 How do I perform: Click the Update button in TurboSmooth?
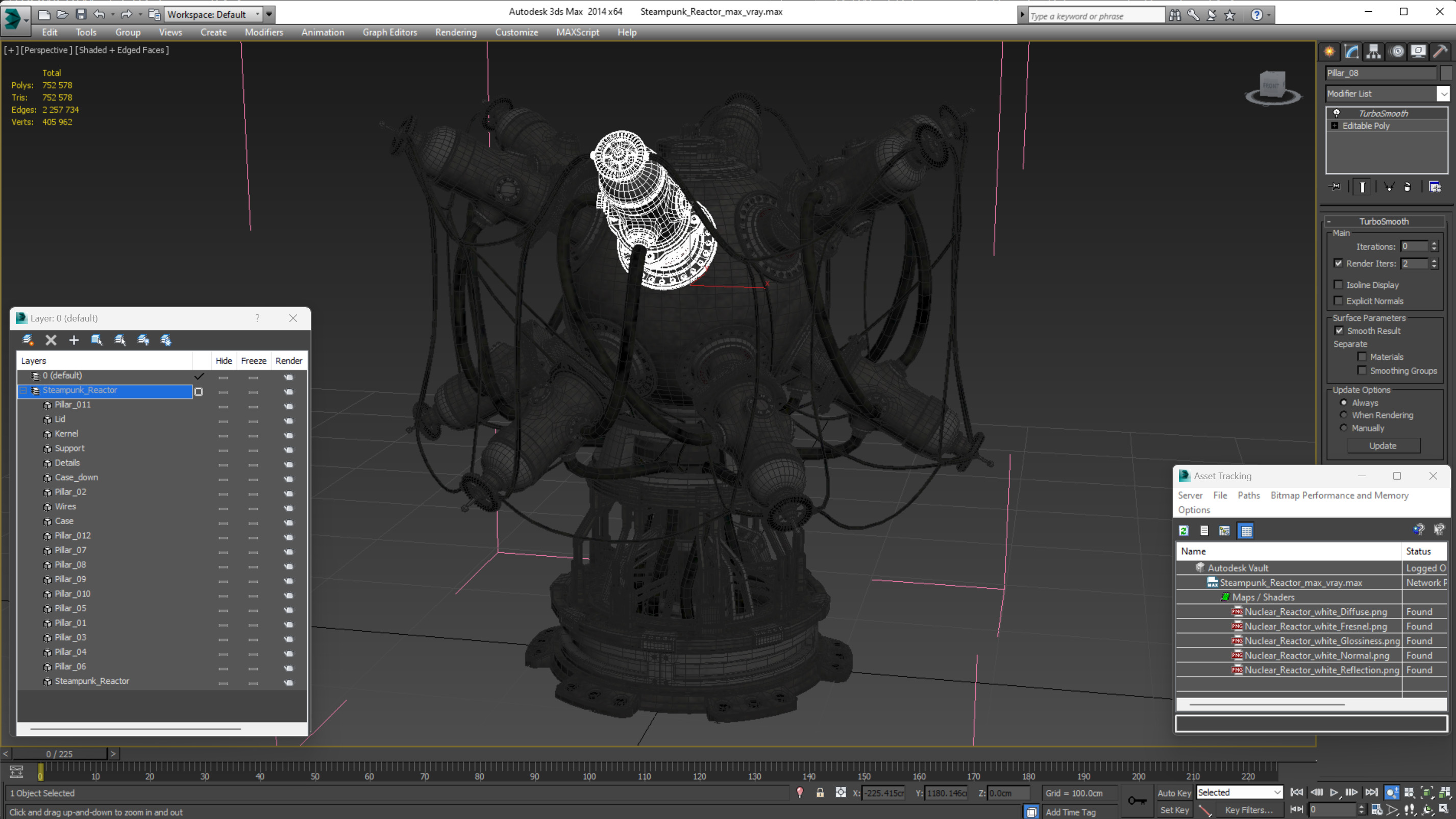coord(1383,445)
